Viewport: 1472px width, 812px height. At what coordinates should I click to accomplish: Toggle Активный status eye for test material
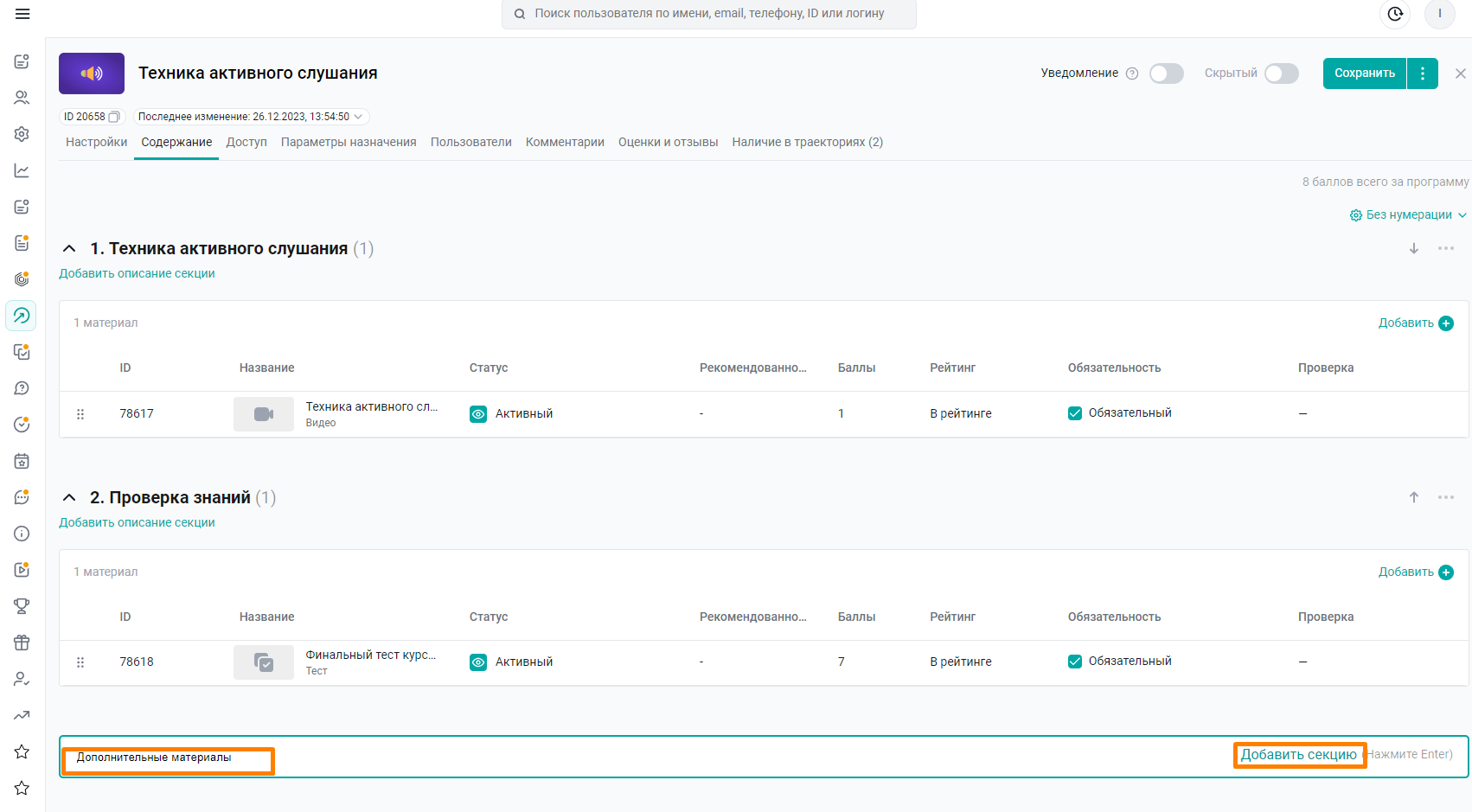478,662
